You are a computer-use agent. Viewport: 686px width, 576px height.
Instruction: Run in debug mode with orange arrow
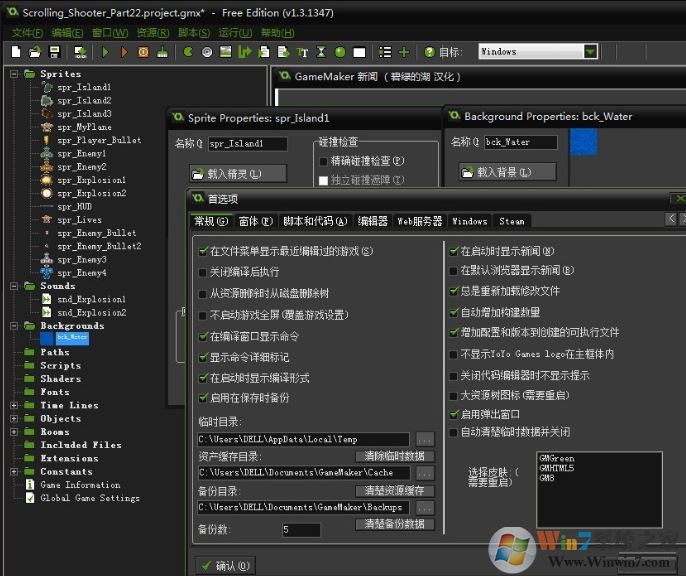(124, 52)
